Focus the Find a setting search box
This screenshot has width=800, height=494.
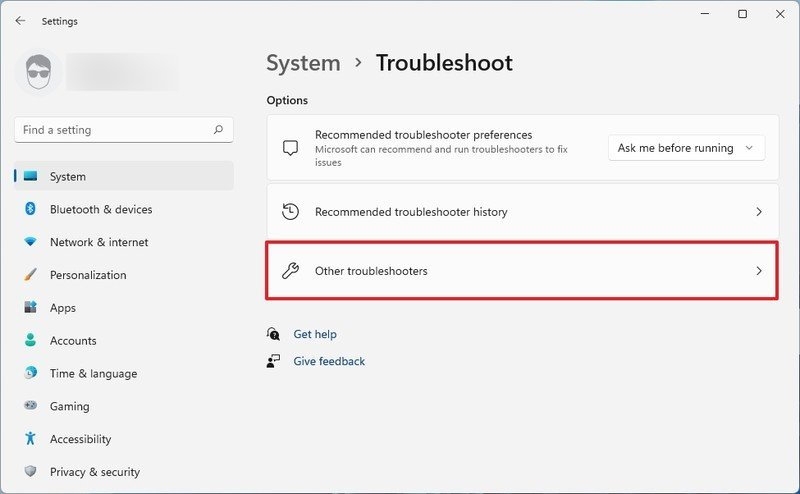pyautogui.click(x=124, y=130)
